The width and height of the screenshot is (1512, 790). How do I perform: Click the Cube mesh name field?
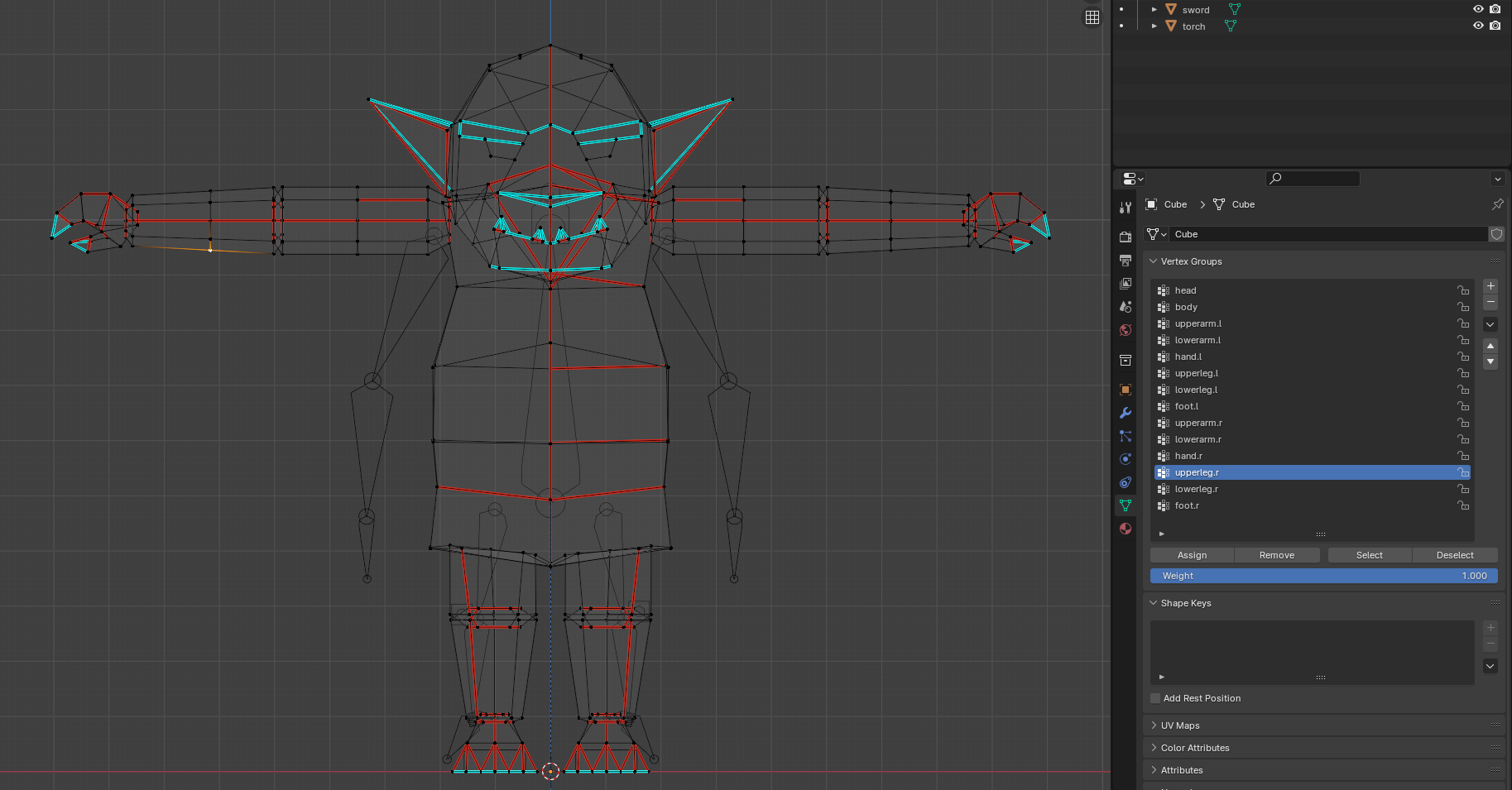[x=1328, y=234]
